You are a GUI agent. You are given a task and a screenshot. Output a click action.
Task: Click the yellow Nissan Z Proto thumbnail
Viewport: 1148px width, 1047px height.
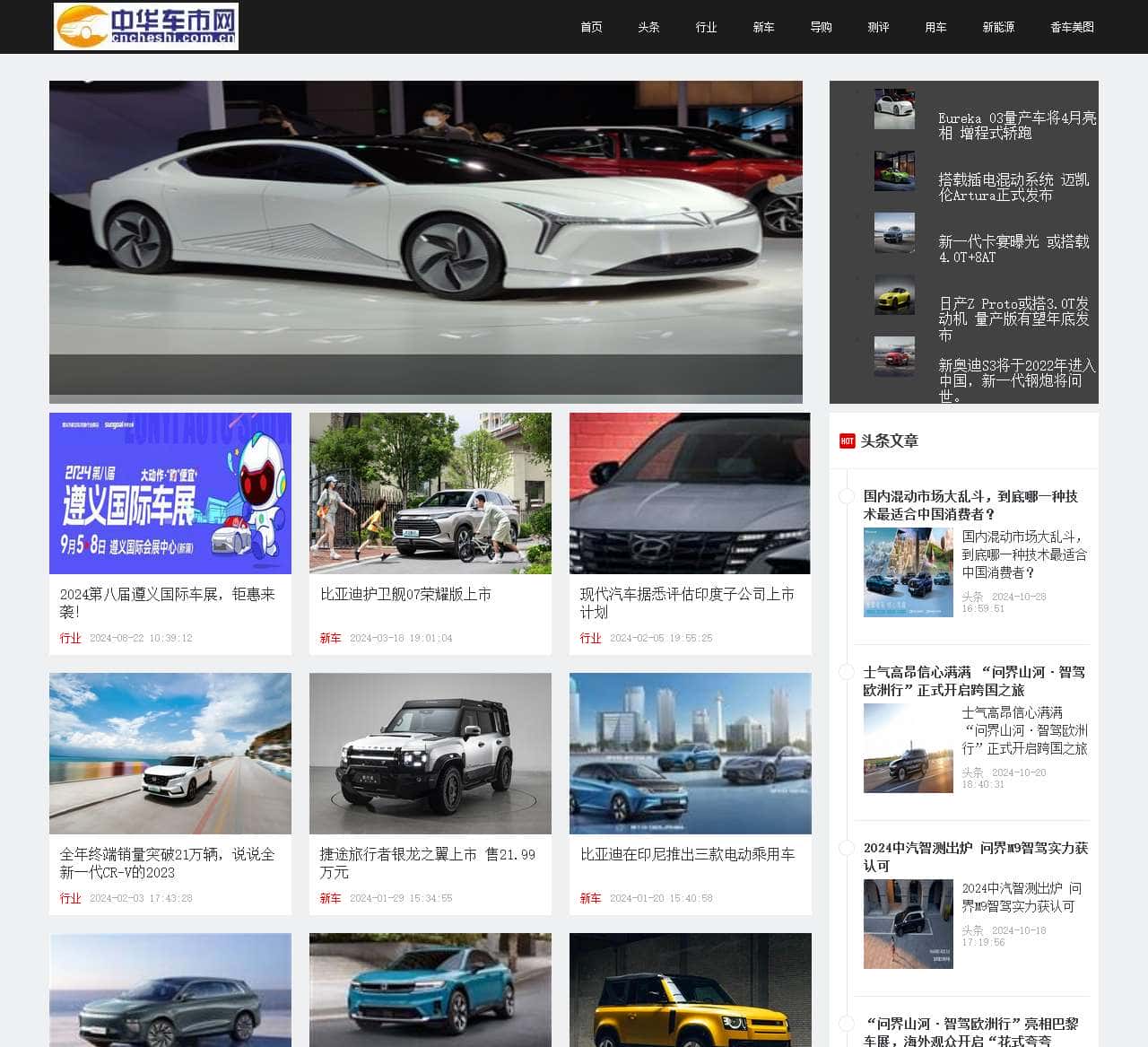point(895,294)
